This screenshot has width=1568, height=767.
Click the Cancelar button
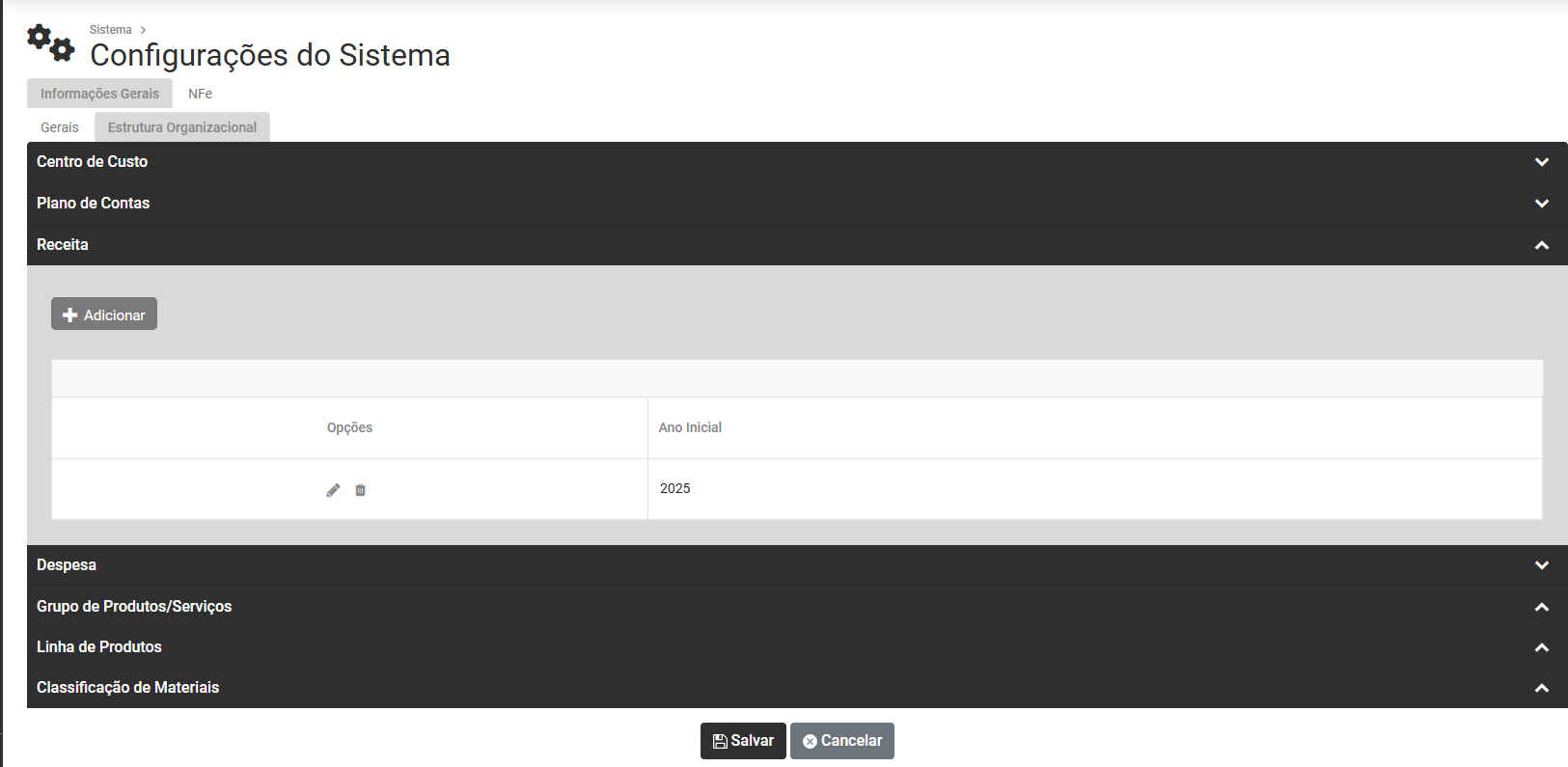point(841,741)
